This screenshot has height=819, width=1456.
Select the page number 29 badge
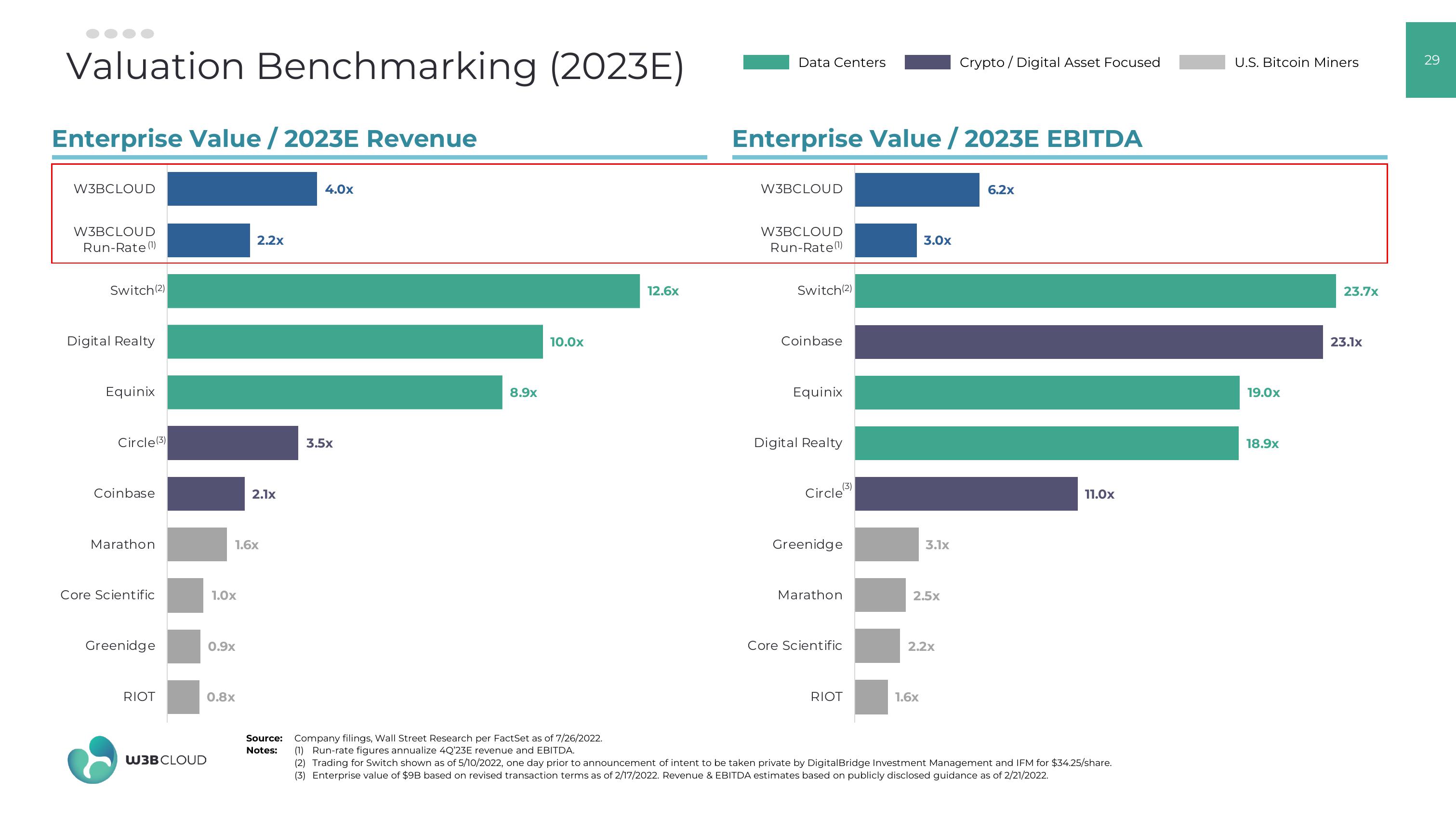[1430, 60]
